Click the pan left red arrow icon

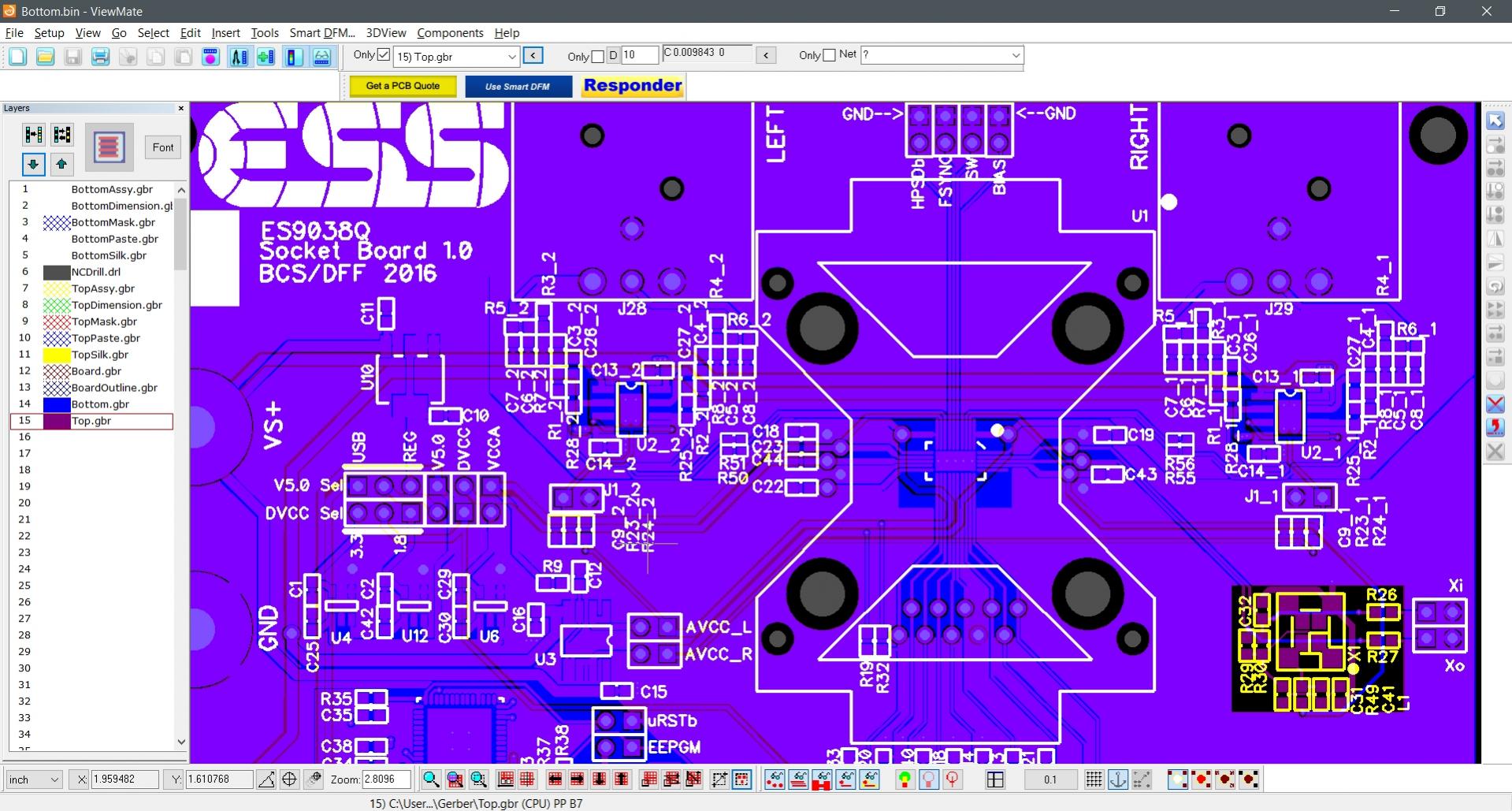click(x=555, y=779)
